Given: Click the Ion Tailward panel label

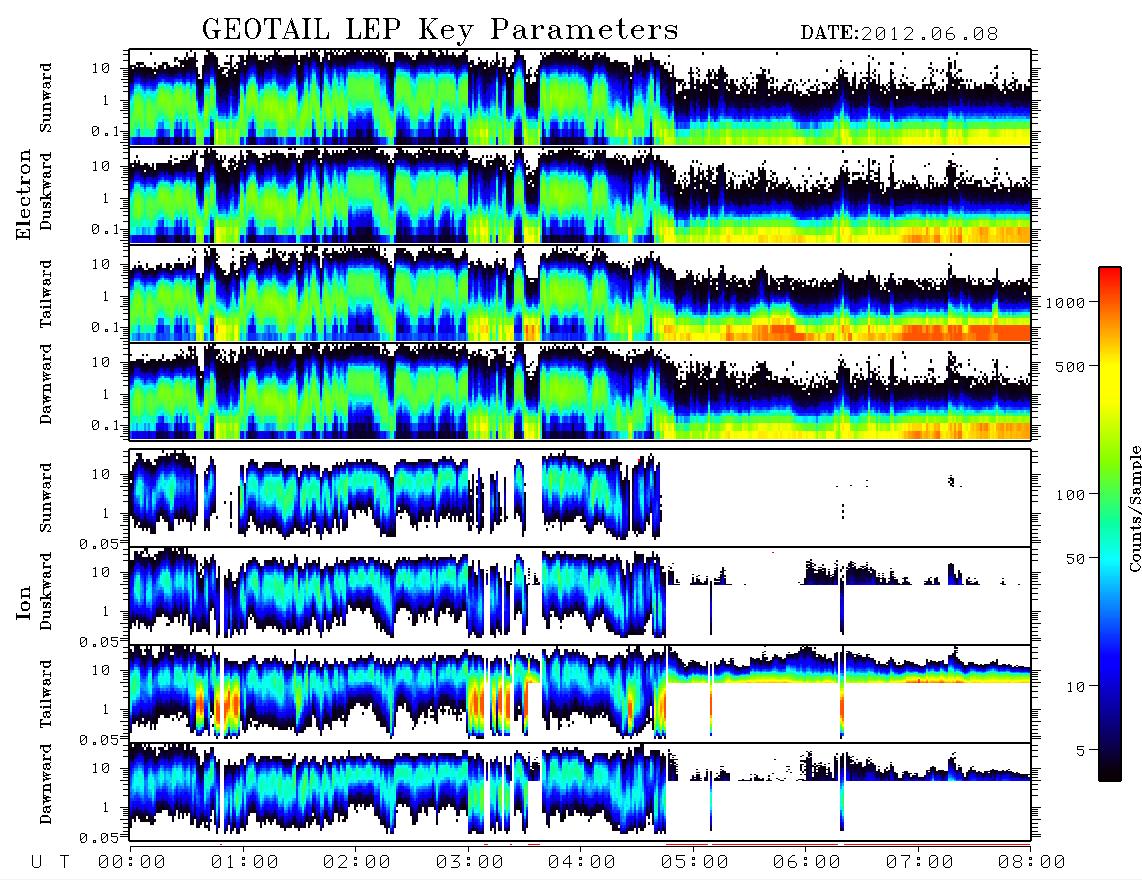Looking at the screenshot, I should [x=46, y=694].
